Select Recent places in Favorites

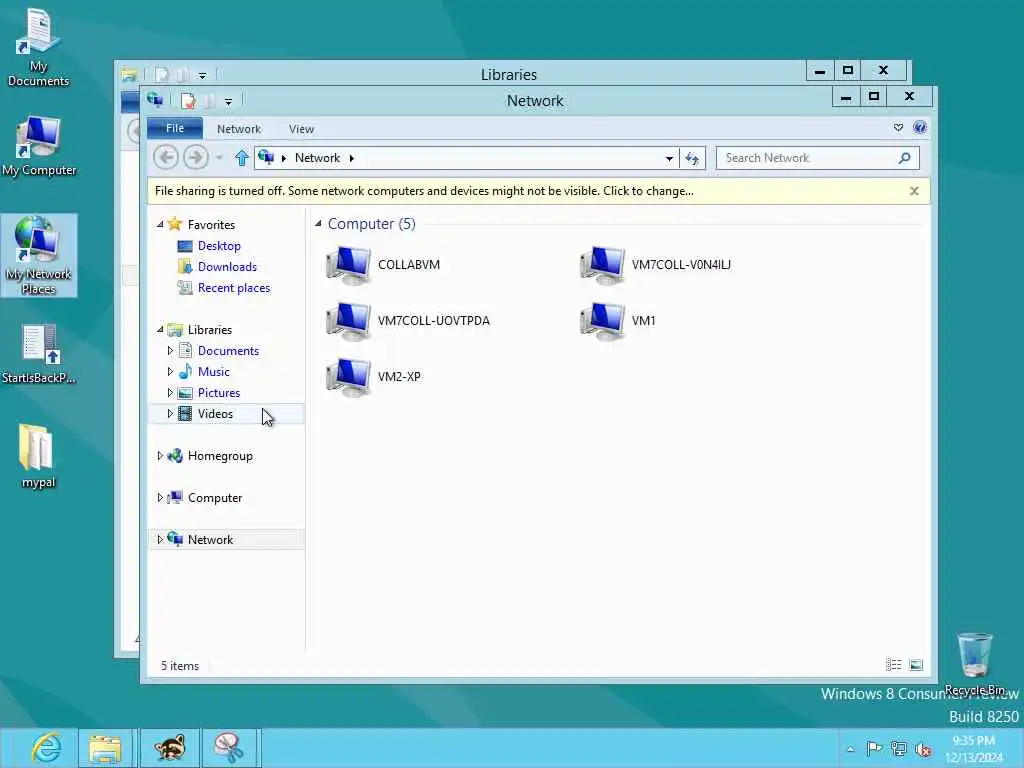point(233,287)
